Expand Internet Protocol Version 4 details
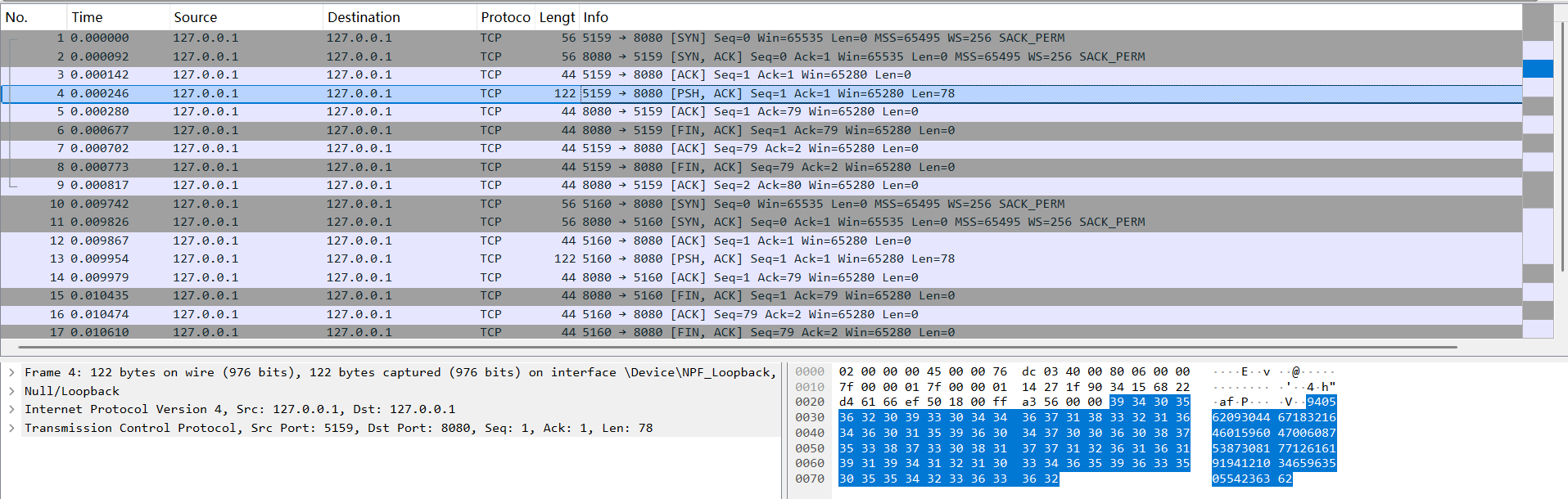The width and height of the screenshot is (1568, 499). 11,409
